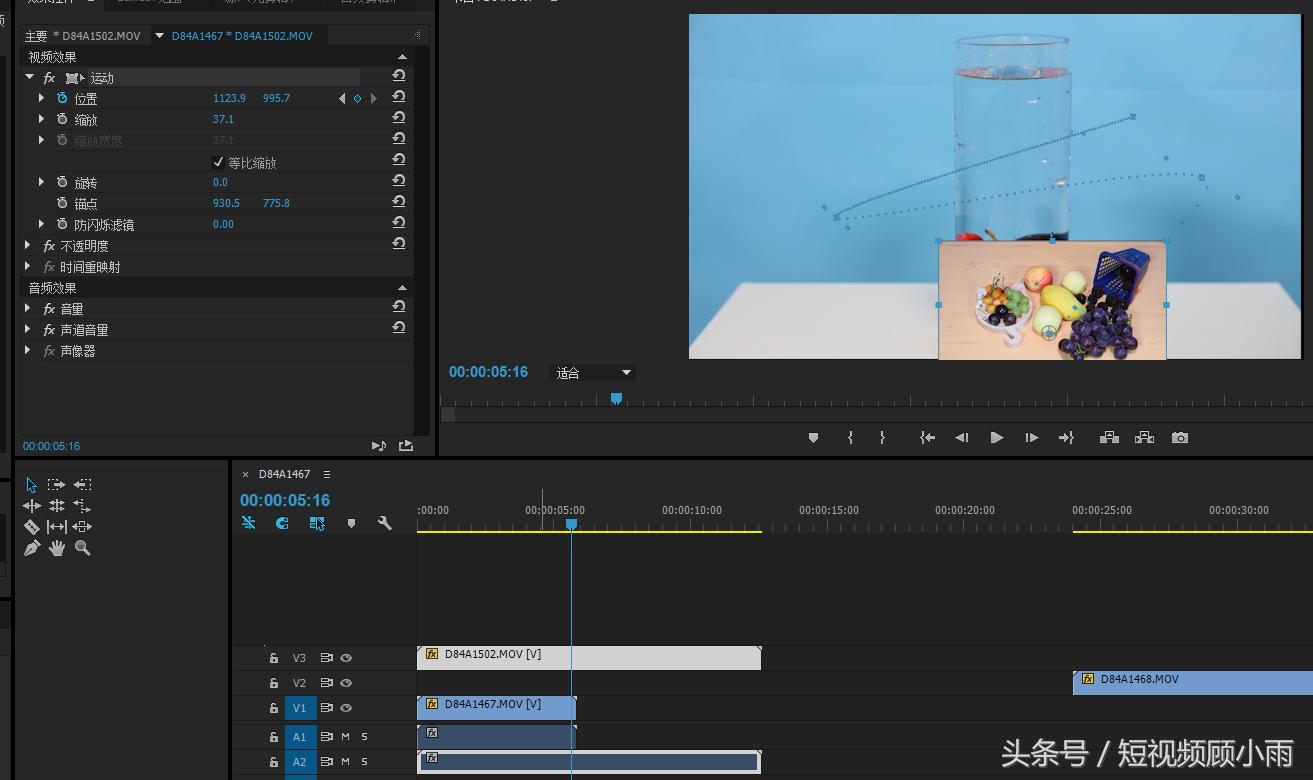1313x780 pixels.
Task: Select the D84A1467 sequence tab
Action: [284, 474]
